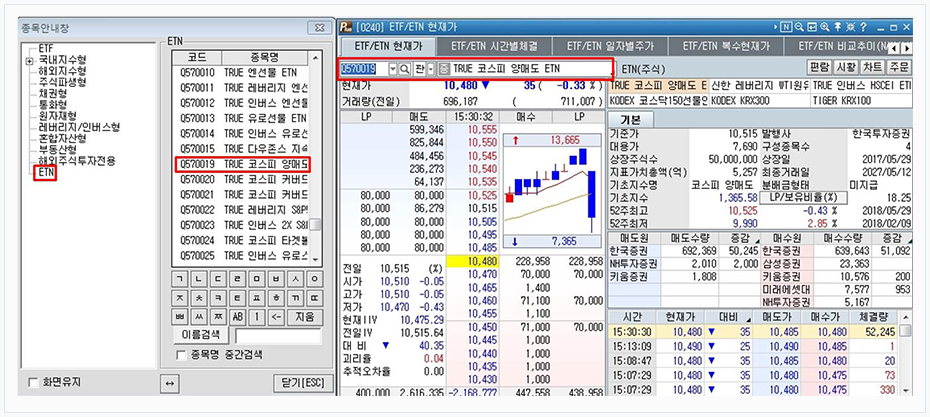Open the stock code dropdown arrow
This screenshot has width=930, height=417.
click(391, 68)
